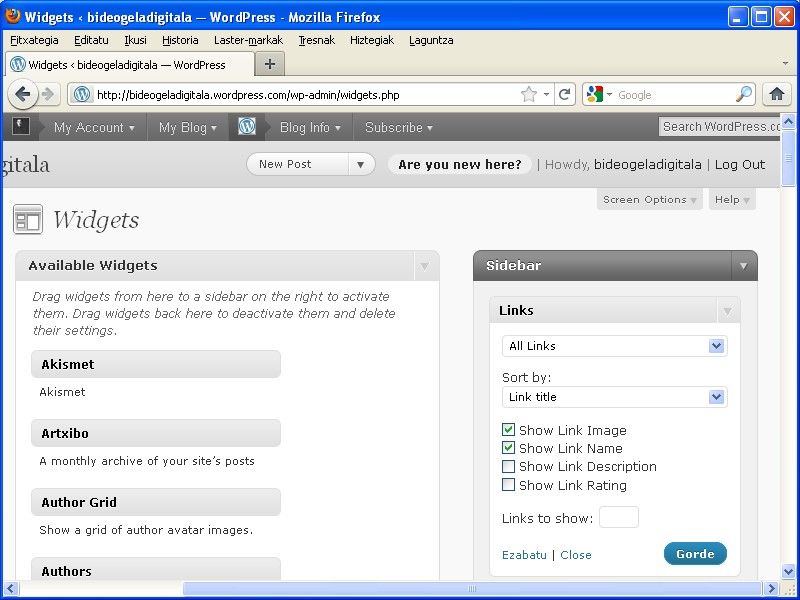Click the vertical scrollbar thumb

point(788,158)
